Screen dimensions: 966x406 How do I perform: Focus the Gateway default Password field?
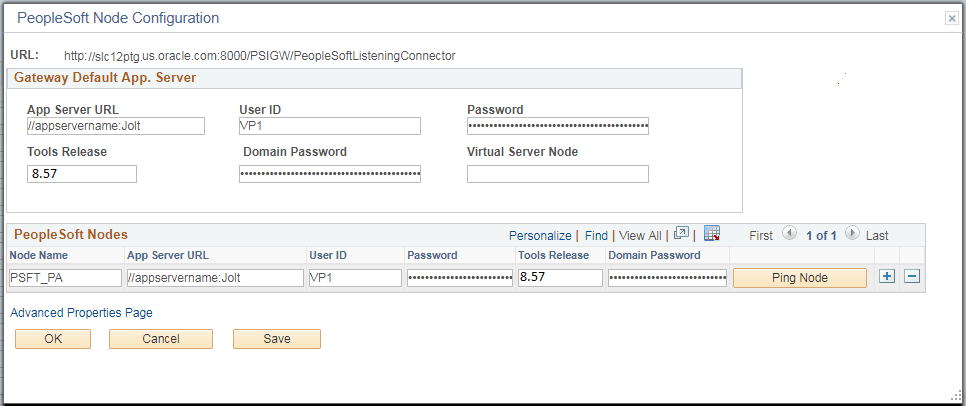tap(558, 126)
